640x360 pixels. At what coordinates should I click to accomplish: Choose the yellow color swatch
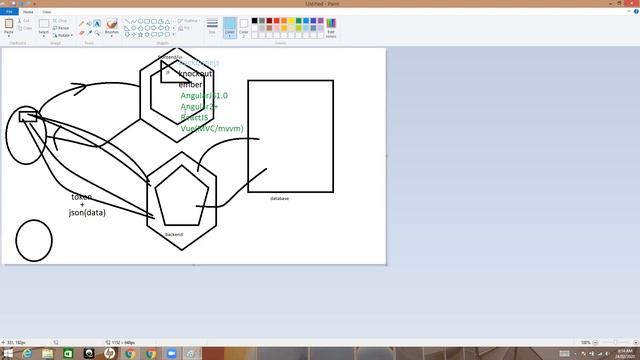(291, 20)
